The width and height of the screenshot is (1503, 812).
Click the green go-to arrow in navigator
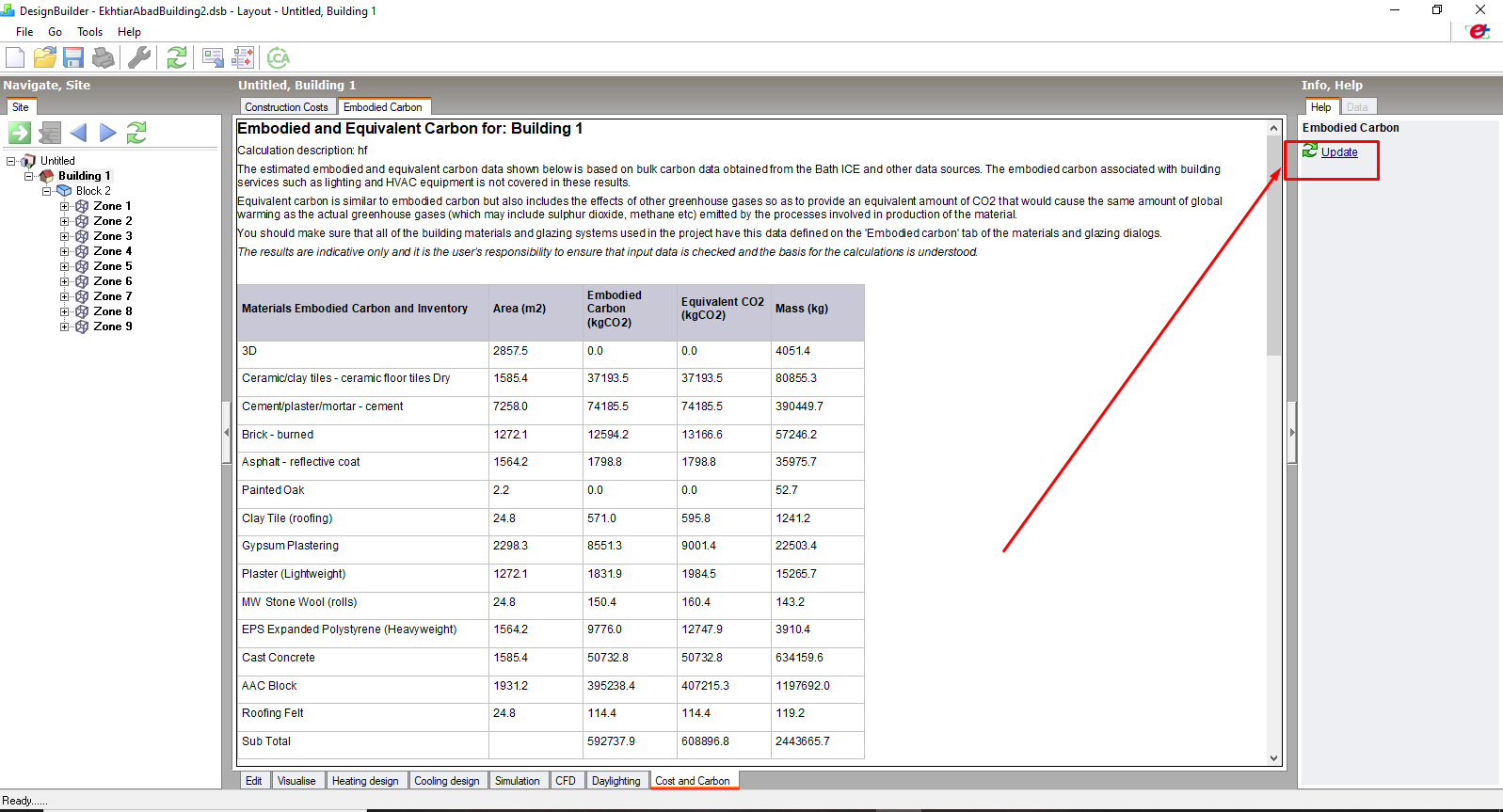[x=20, y=133]
